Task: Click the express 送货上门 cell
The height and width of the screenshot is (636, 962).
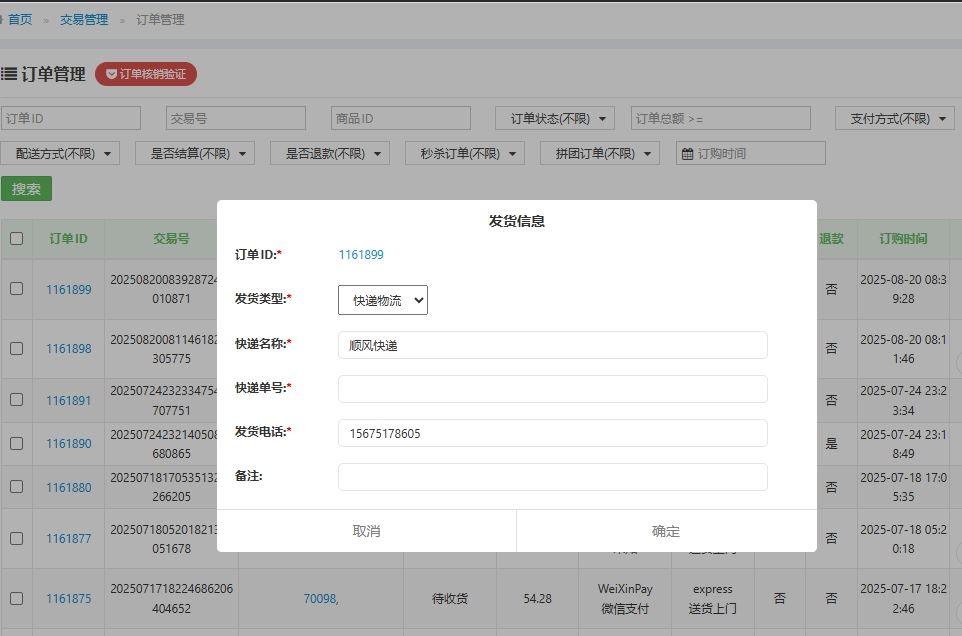Action: point(712,599)
